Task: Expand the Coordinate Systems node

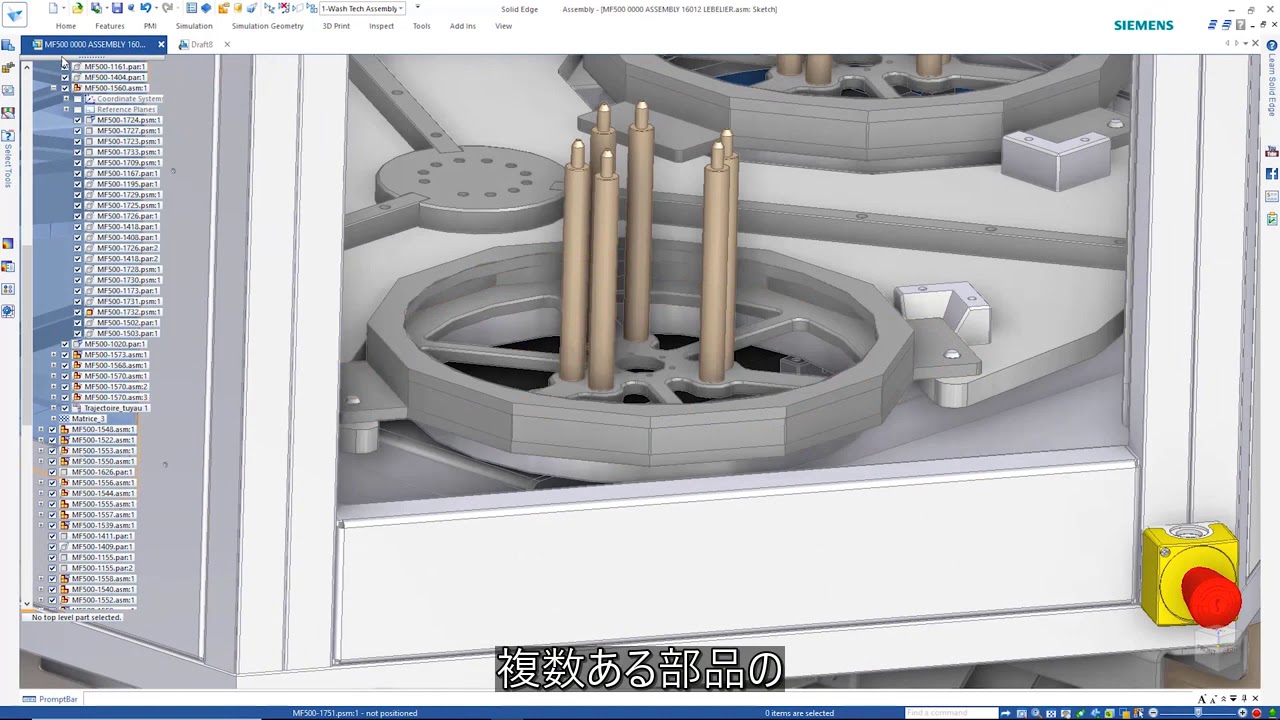Action: [x=66, y=99]
